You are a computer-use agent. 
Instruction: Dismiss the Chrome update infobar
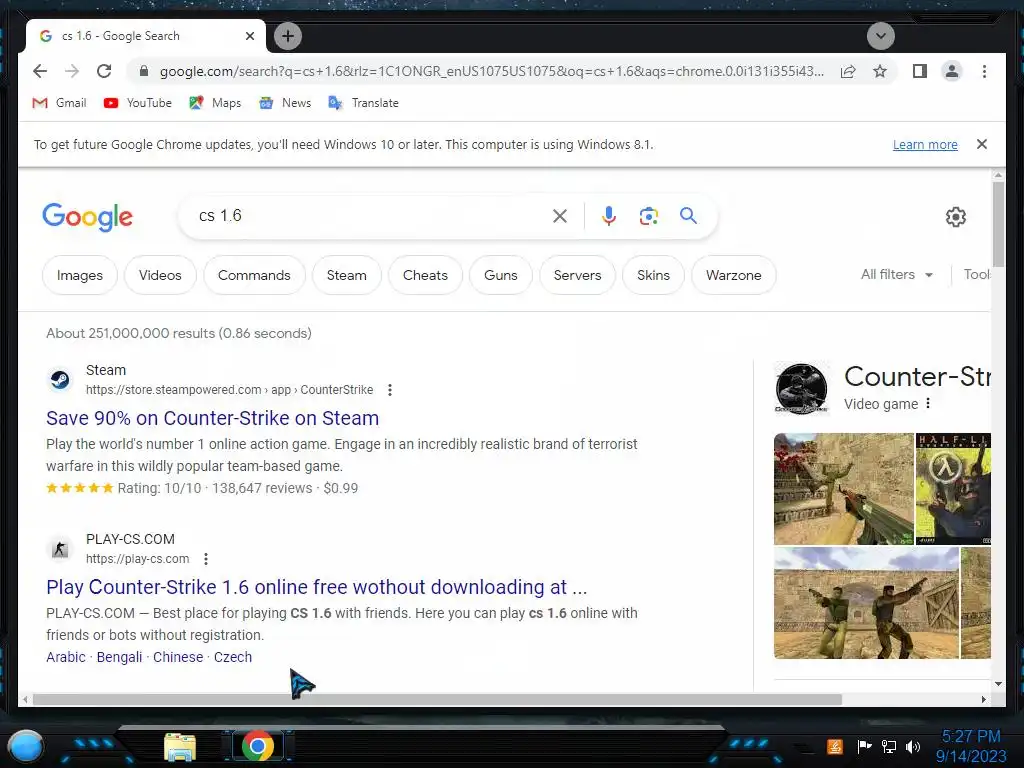click(x=982, y=144)
